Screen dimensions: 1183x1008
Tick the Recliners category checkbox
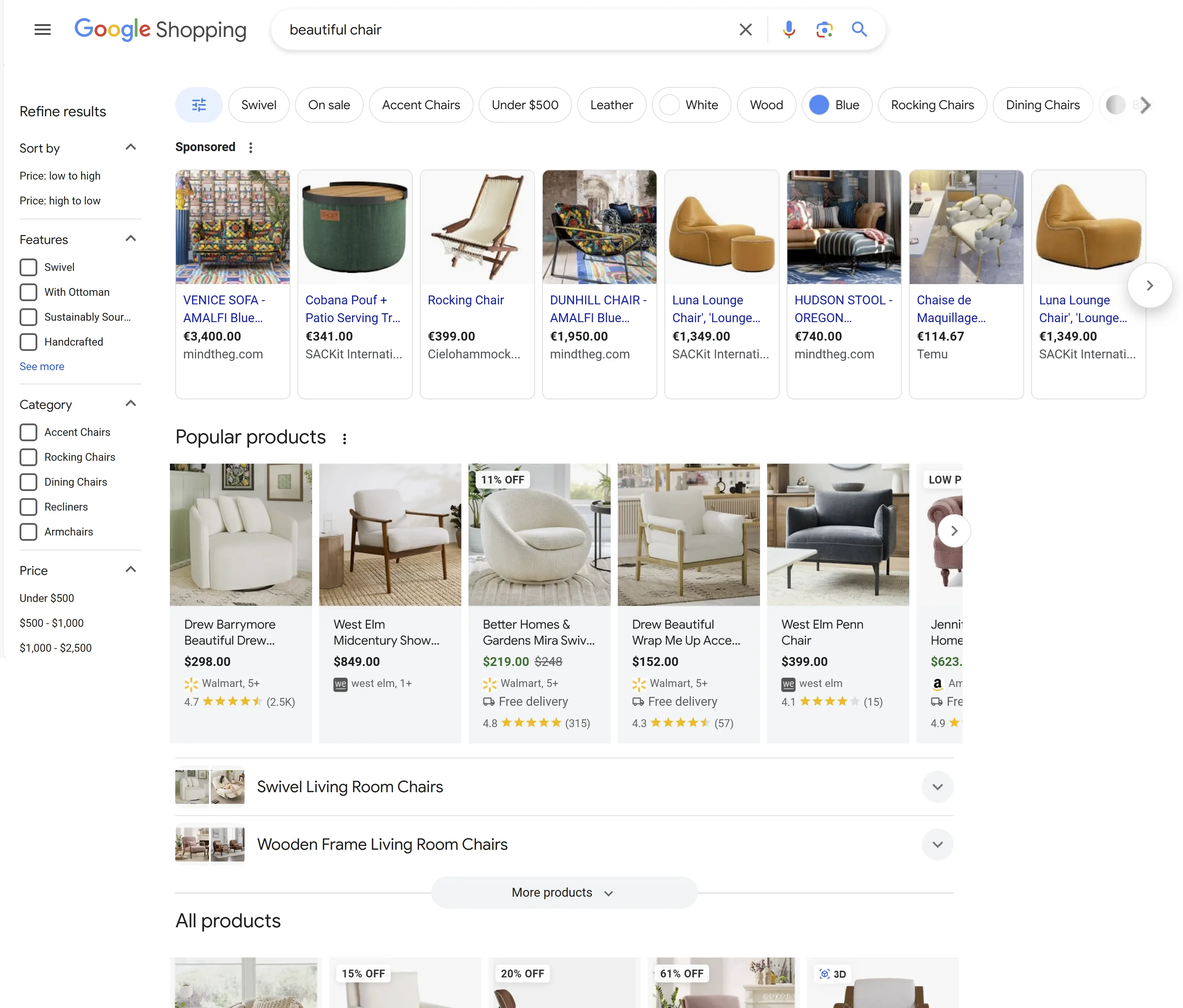[x=28, y=507]
